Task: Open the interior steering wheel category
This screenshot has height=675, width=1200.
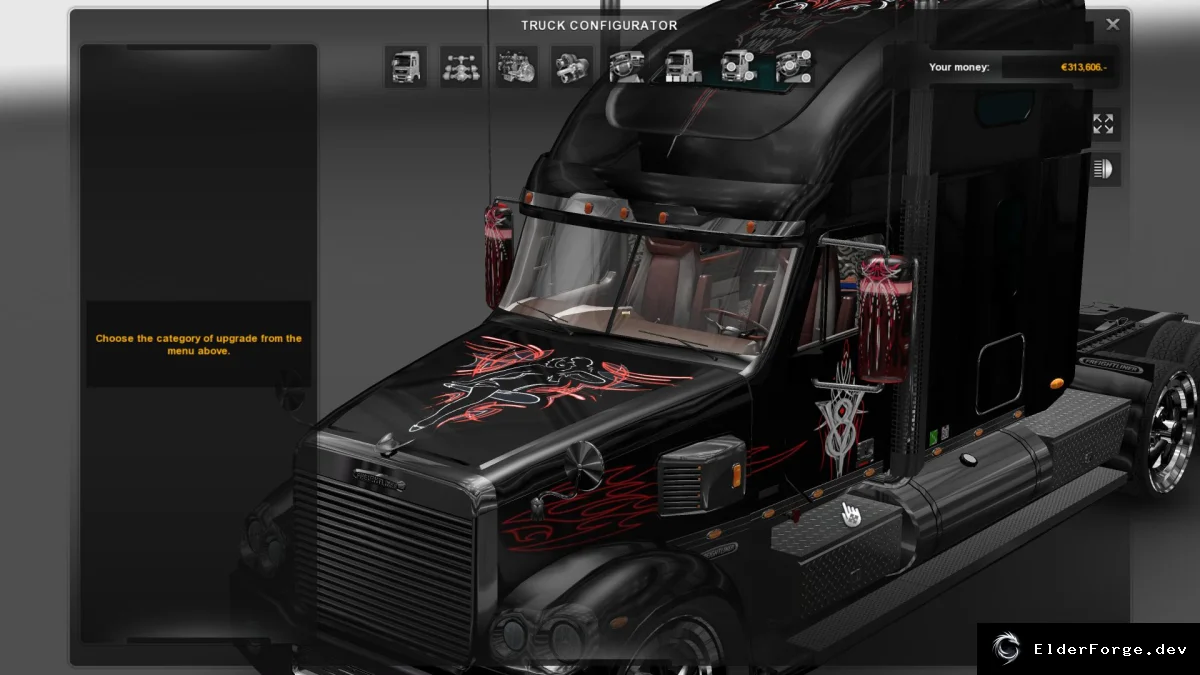Action: (x=628, y=67)
